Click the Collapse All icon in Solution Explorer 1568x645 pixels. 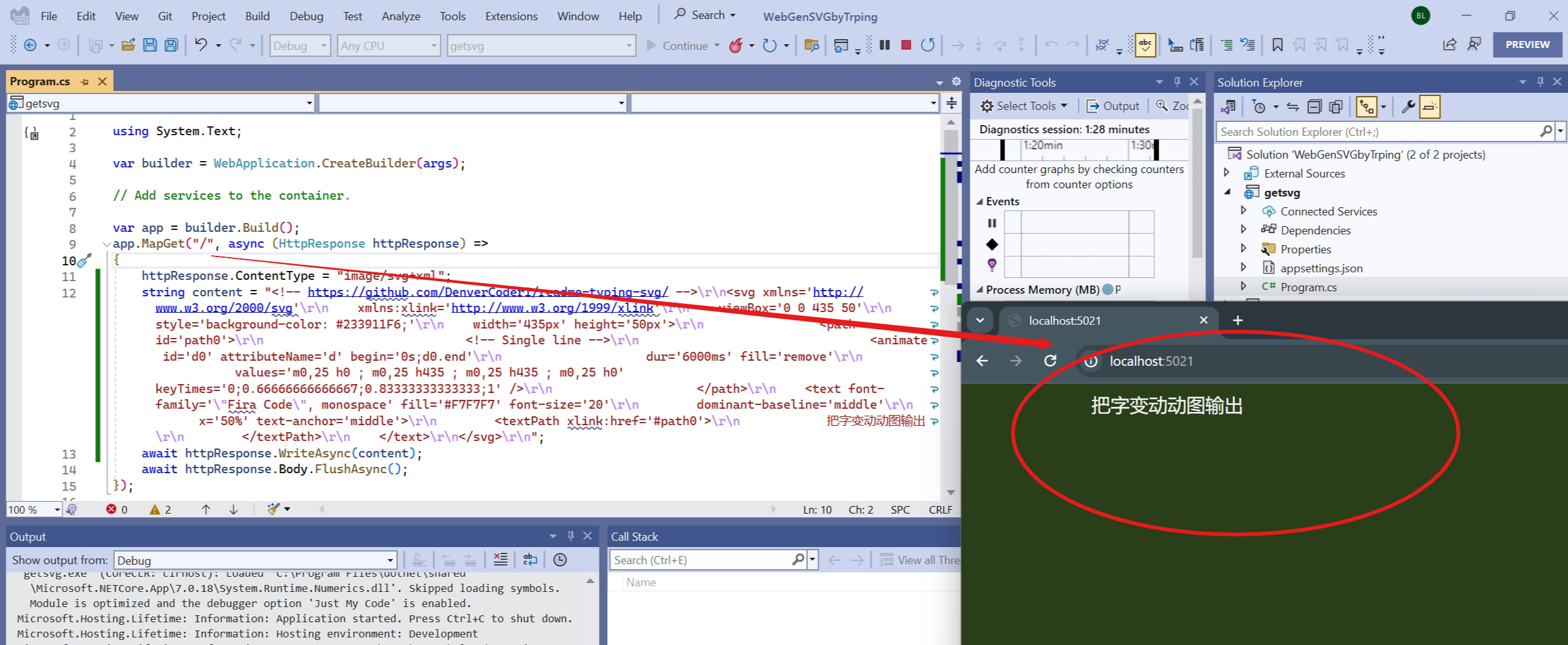click(1314, 107)
